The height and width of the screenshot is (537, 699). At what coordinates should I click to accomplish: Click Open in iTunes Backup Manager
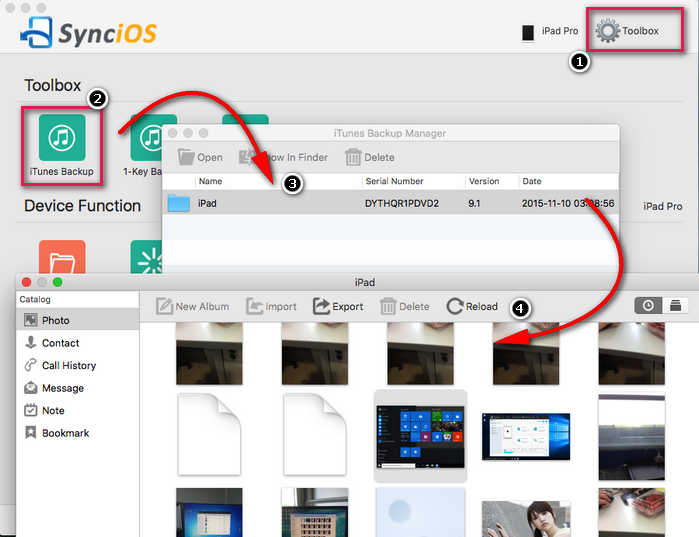[x=200, y=157]
